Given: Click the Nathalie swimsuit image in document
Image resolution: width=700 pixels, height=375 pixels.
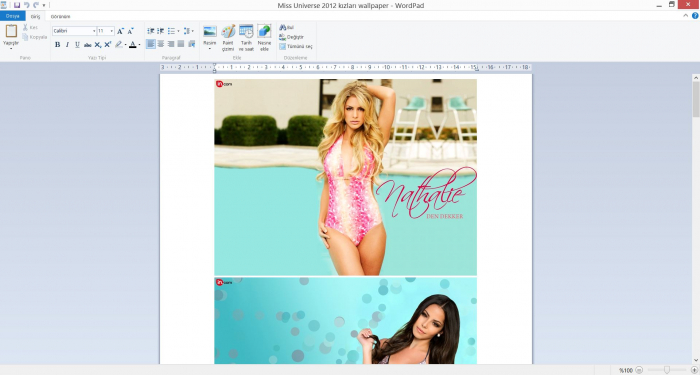Looking at the screenshot, I should click(x=346, y=177).
